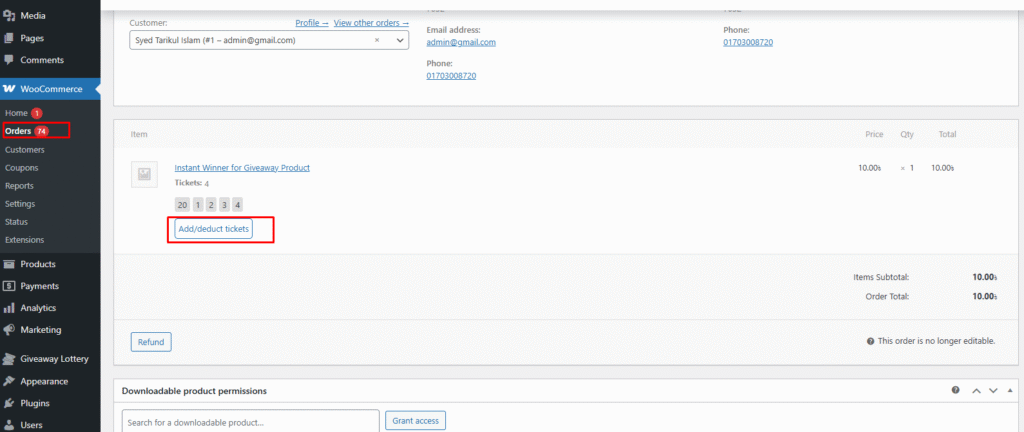
Task: Open the Orders submenu item
Action: point(18,131)
